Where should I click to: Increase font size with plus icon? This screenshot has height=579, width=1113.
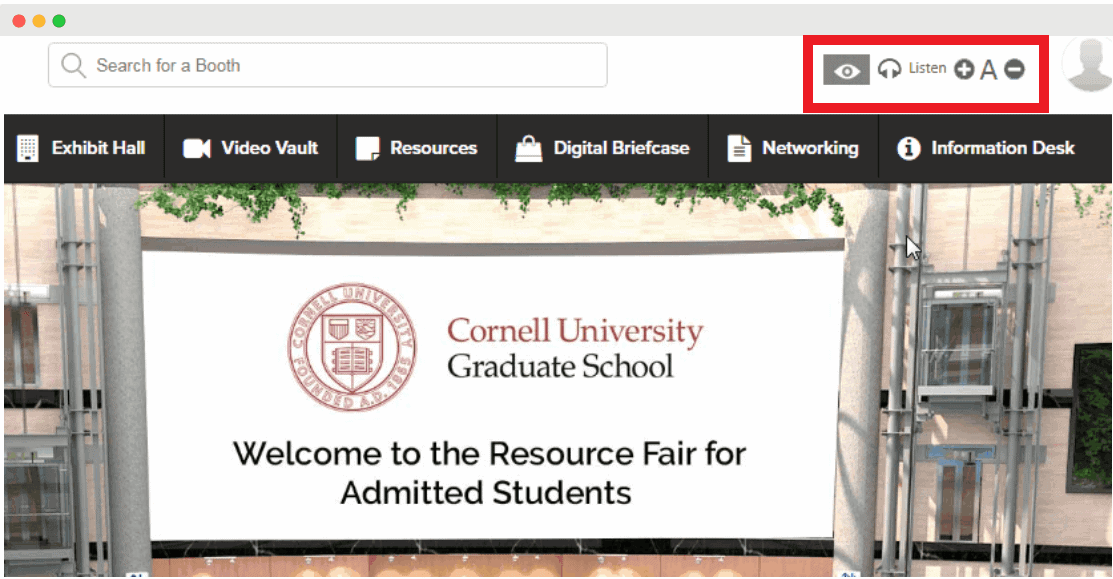tap(964, 69)
